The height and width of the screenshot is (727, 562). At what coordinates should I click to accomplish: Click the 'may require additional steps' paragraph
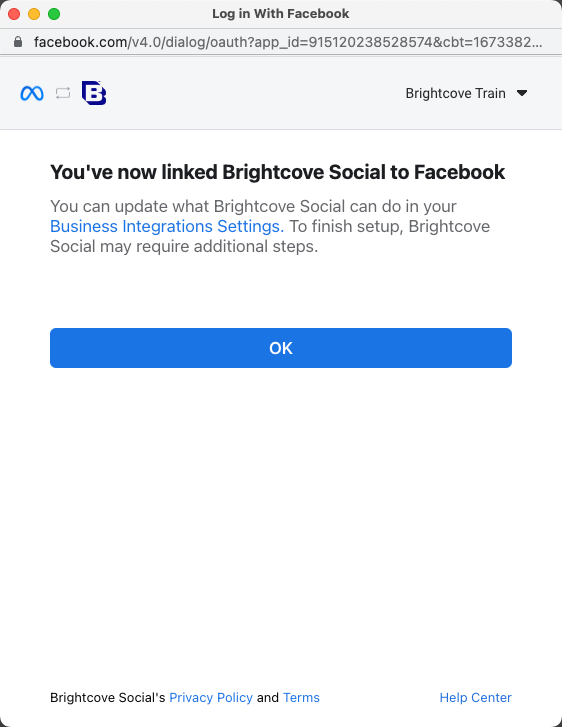click(209, 246)
